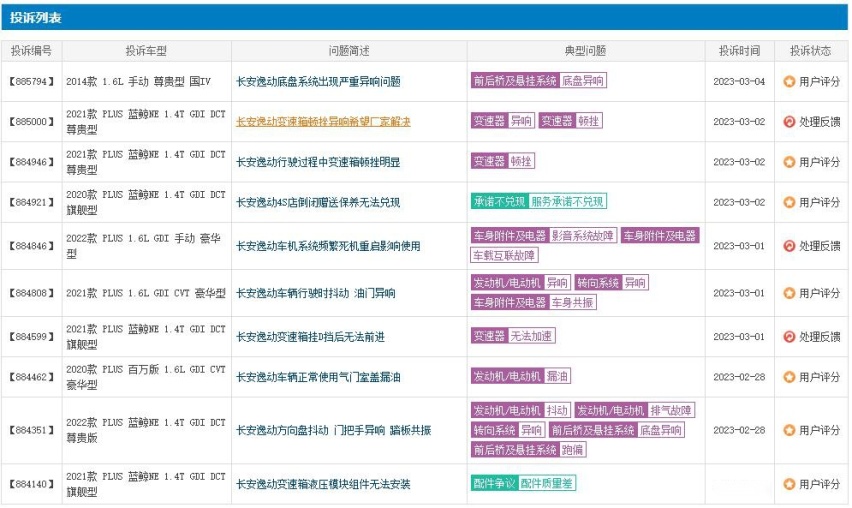Screen dimensions: 852x508
Task: Click the star icon in row 884140
Action: pos(789,484)
